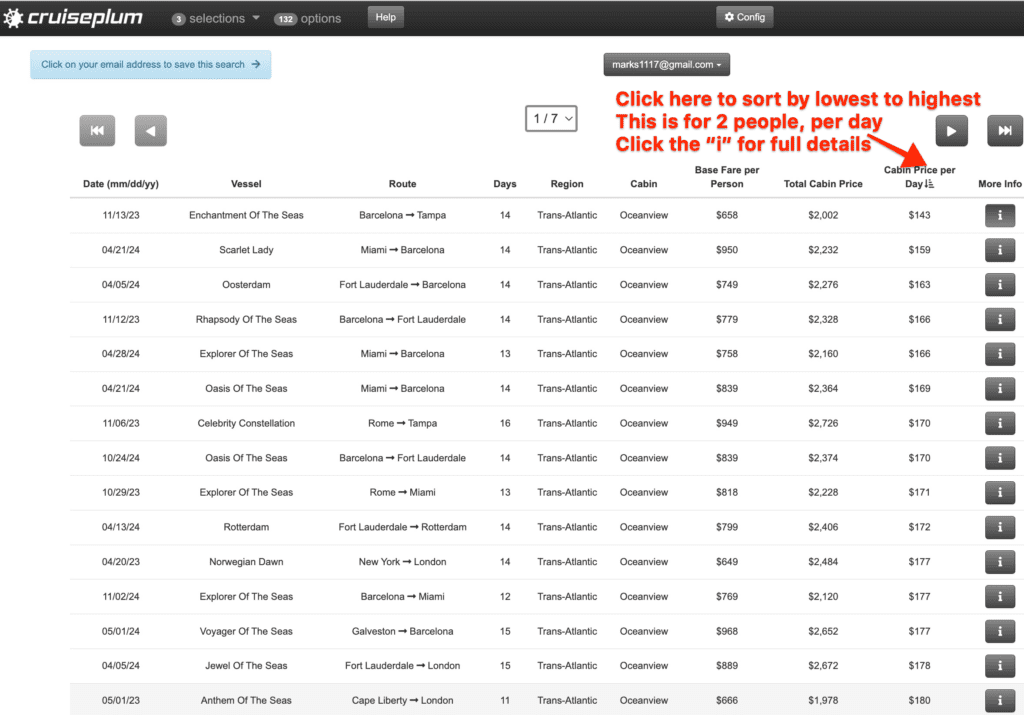
Task: Sort the table by Date column
Action: coord(122,183)
